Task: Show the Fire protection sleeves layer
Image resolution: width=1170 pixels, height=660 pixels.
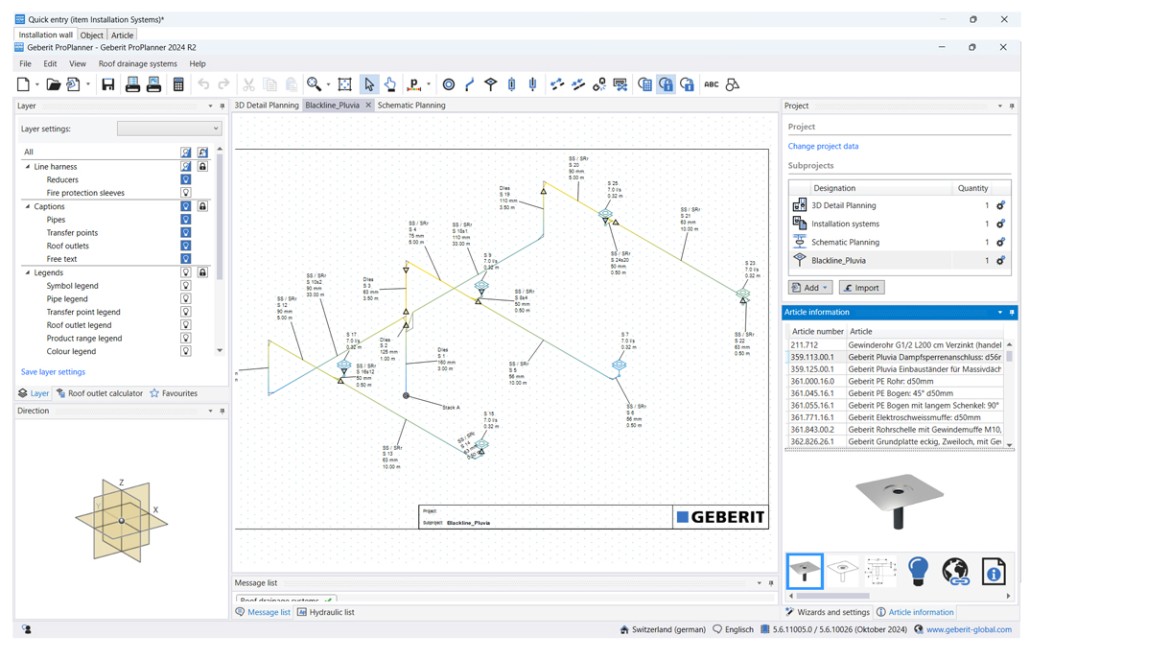Action: [x=186, y=193]
